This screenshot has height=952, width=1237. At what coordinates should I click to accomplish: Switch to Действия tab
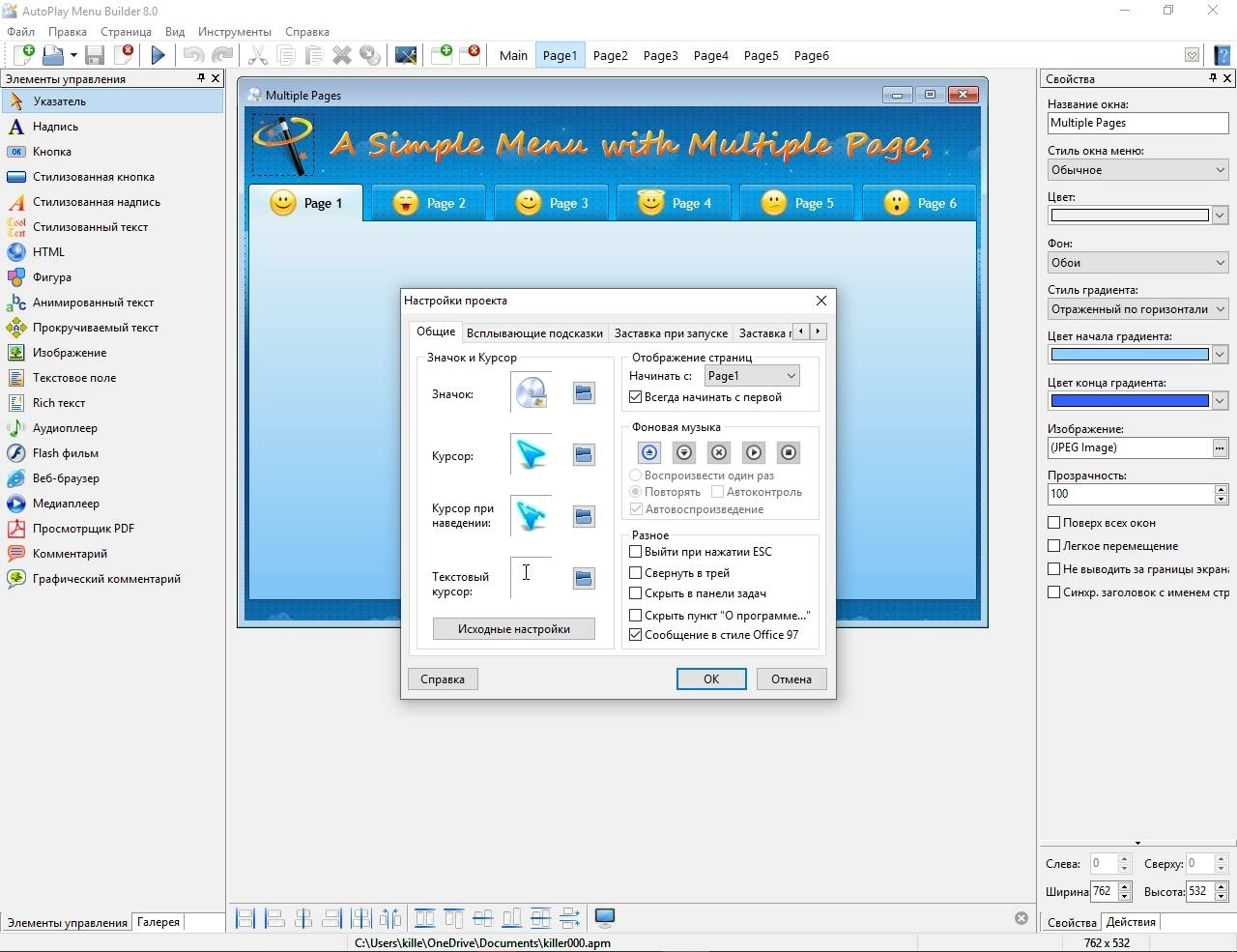(x=1131, y=922)
